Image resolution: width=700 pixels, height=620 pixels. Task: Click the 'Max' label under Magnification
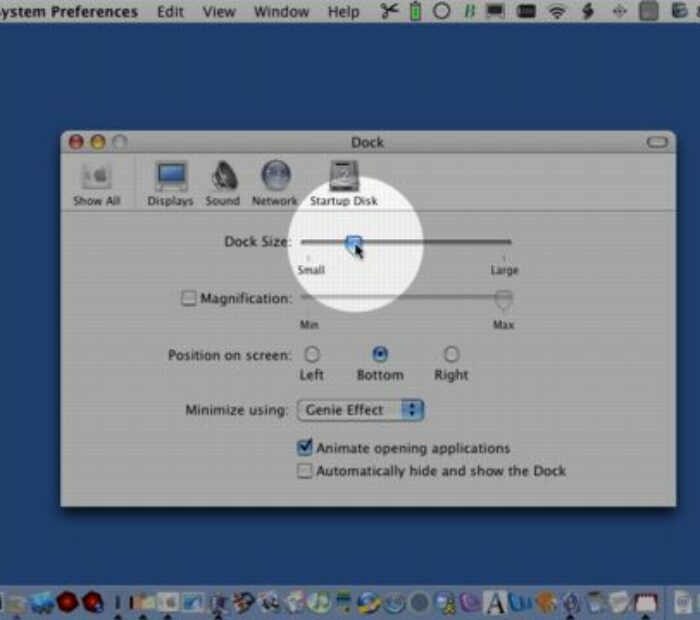pos(503,325)
